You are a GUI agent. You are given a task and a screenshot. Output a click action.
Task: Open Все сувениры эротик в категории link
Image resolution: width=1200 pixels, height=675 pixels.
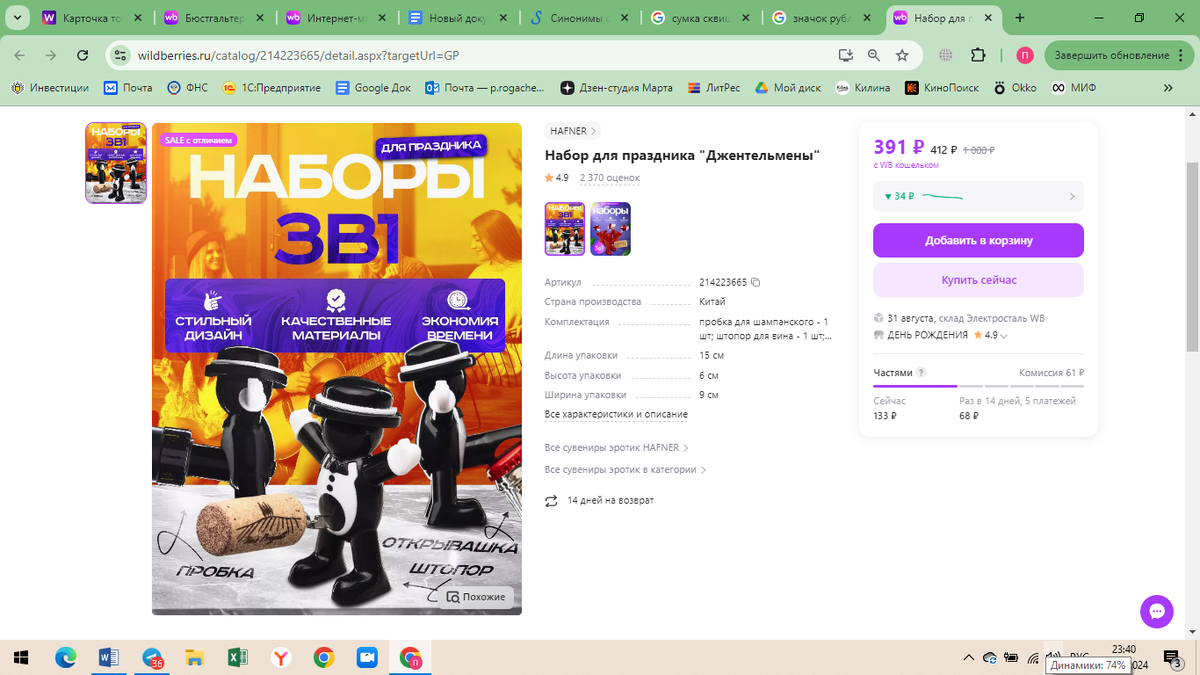[x=626, y=470]
